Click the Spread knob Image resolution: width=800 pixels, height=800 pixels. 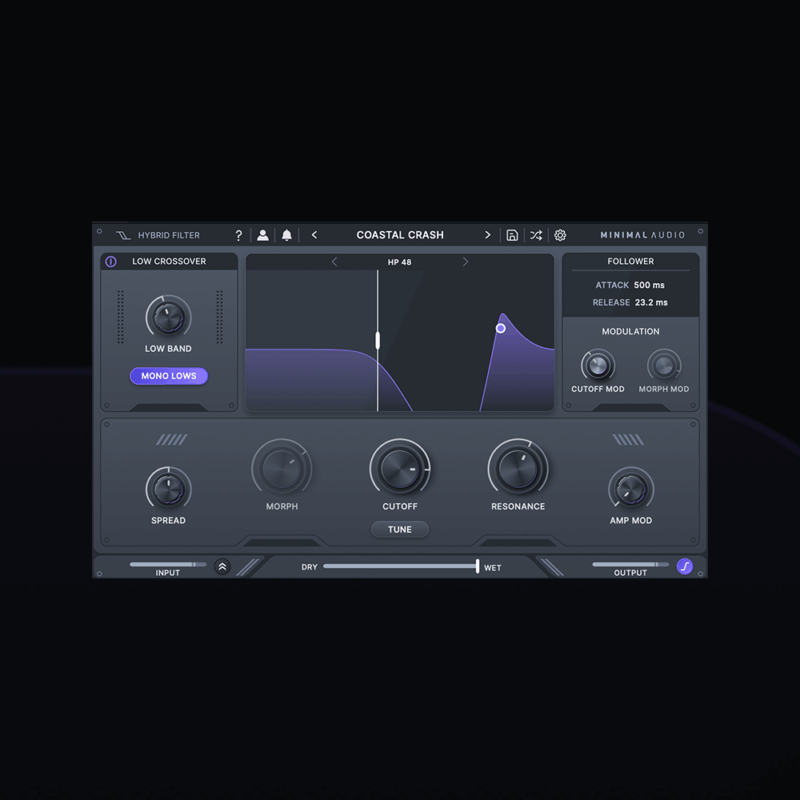click(168, 489)
